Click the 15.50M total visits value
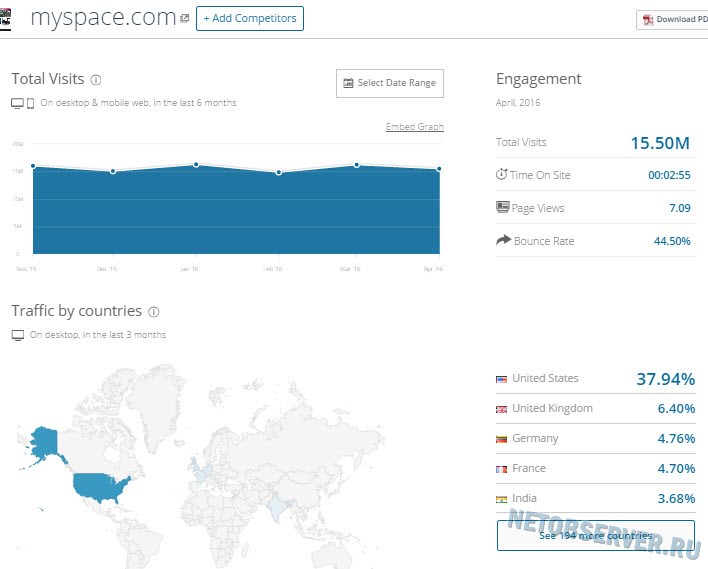The width and height of the screenshot is (708, 569). (660, 143)
